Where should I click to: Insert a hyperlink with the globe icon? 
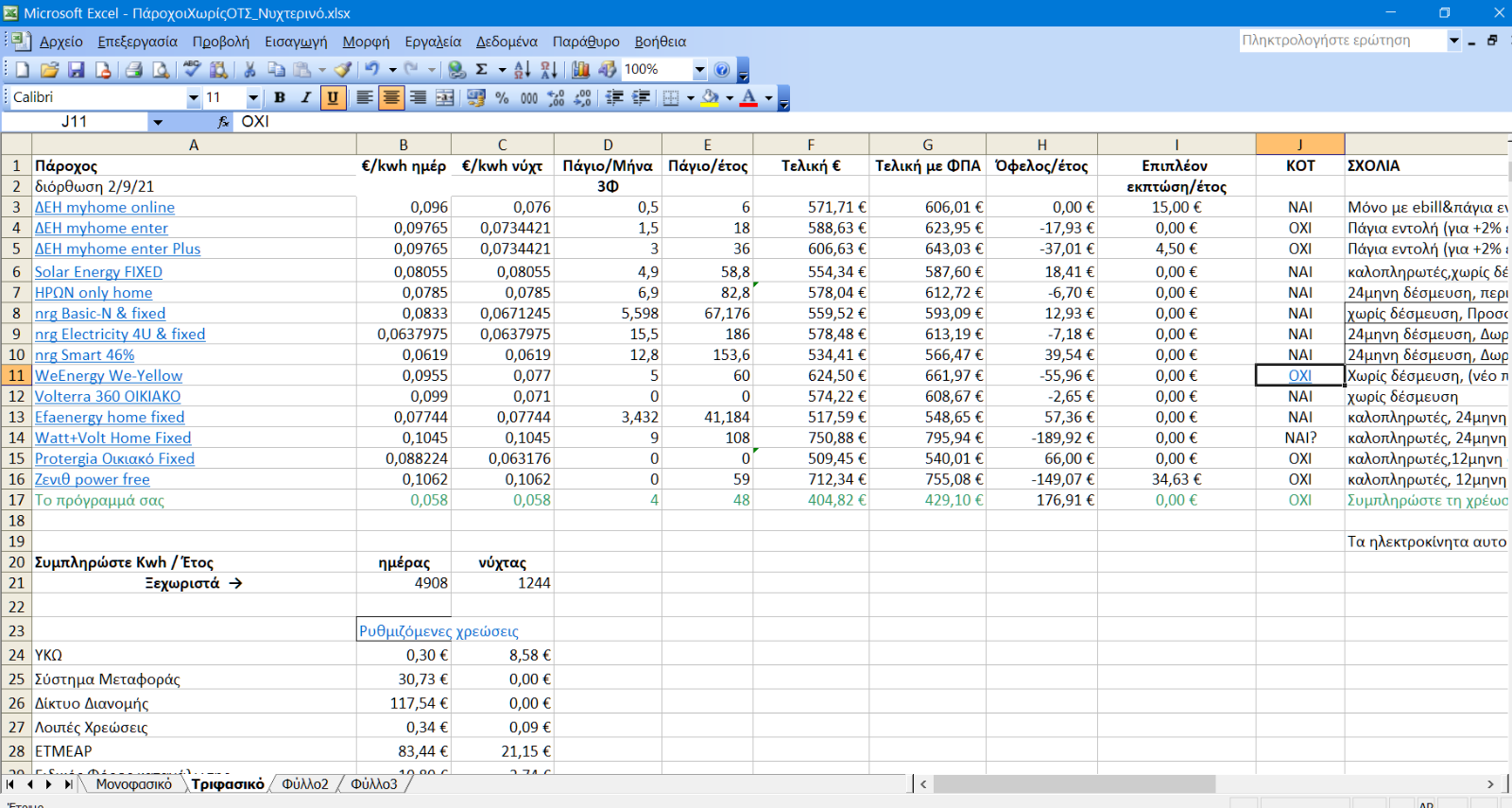pos(456,70)
